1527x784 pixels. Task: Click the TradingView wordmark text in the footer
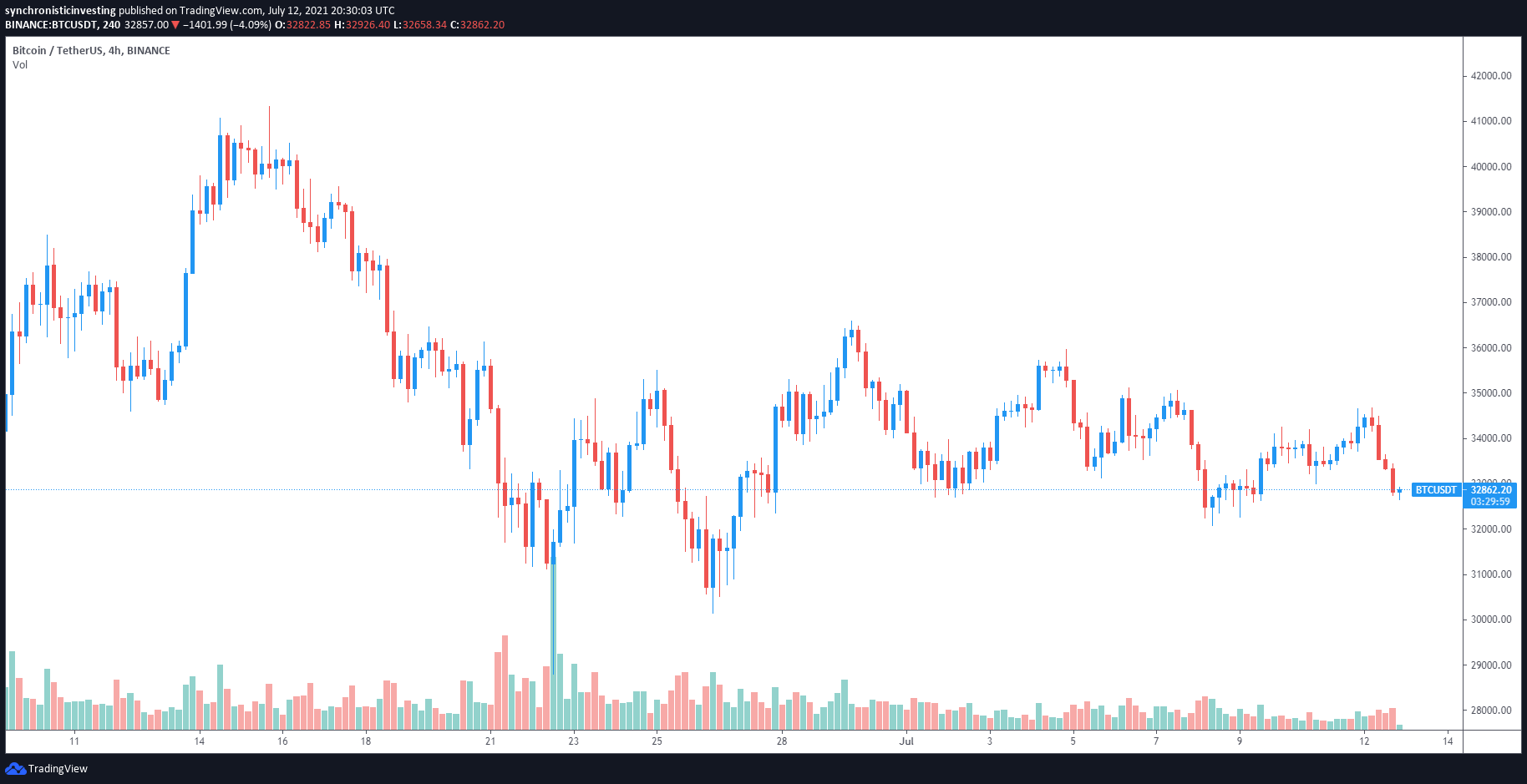click(58, 769)
